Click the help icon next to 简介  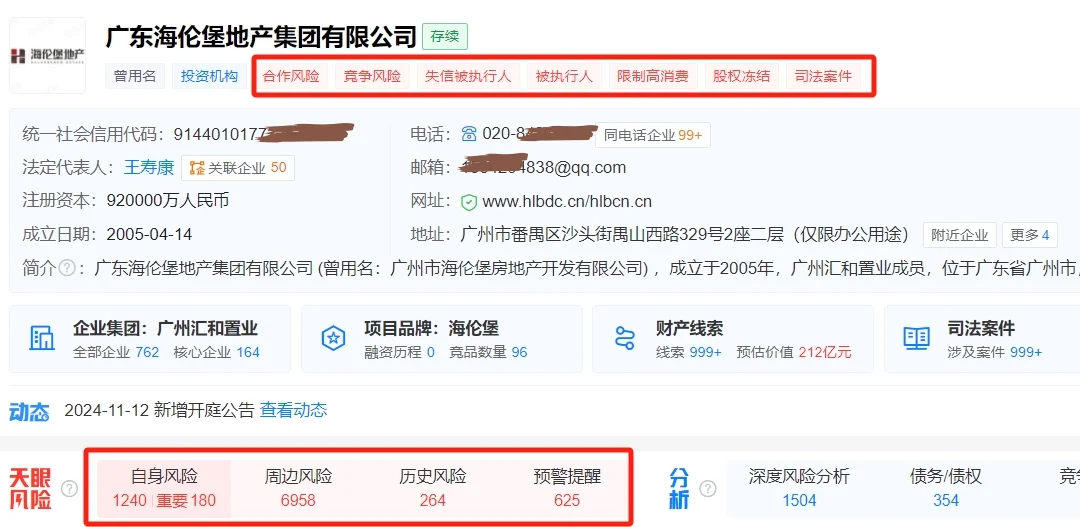tap(67, 267)
